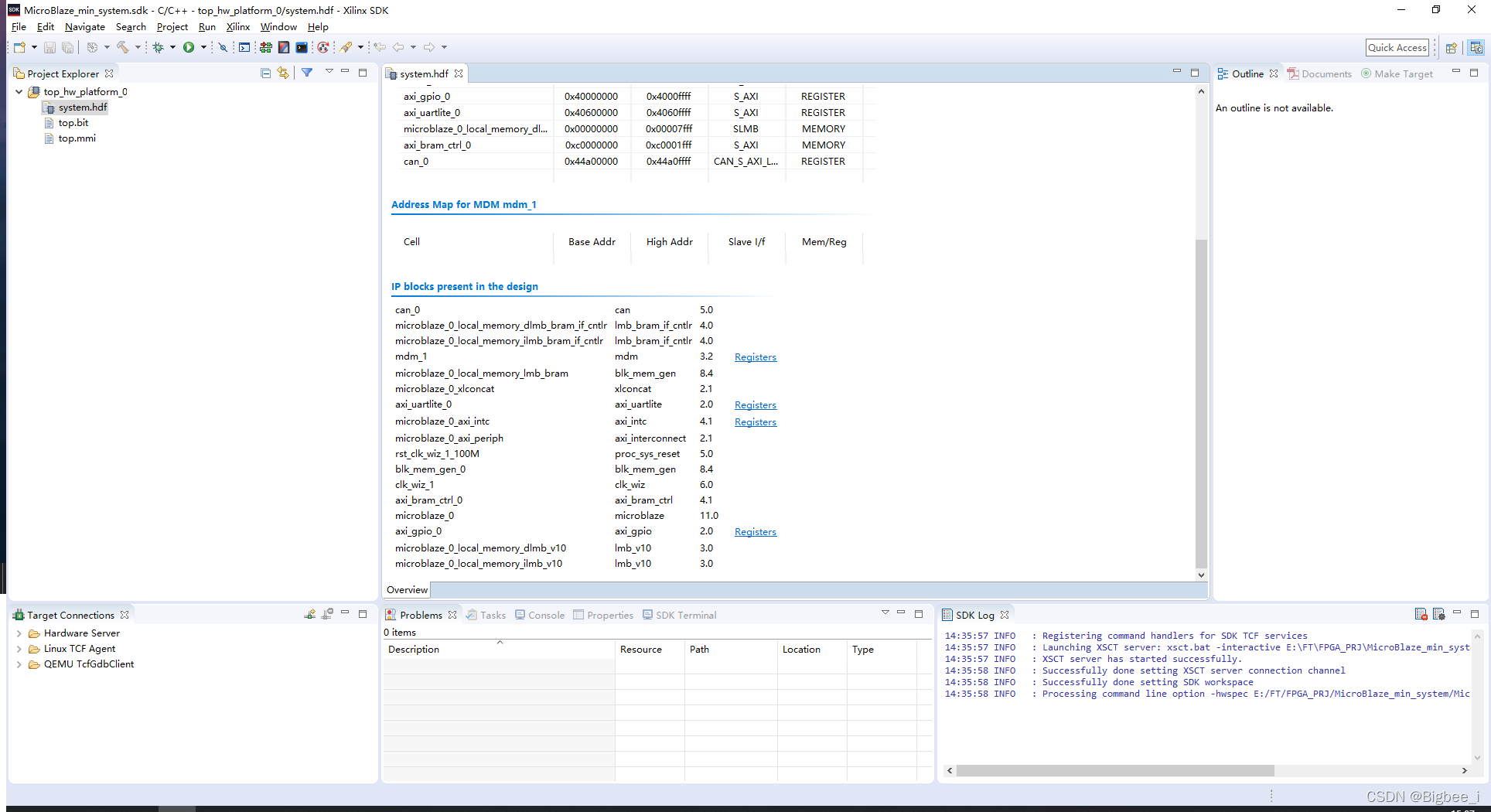Expand the QEMU TcfGdbClient node

[x=19, y=664]
